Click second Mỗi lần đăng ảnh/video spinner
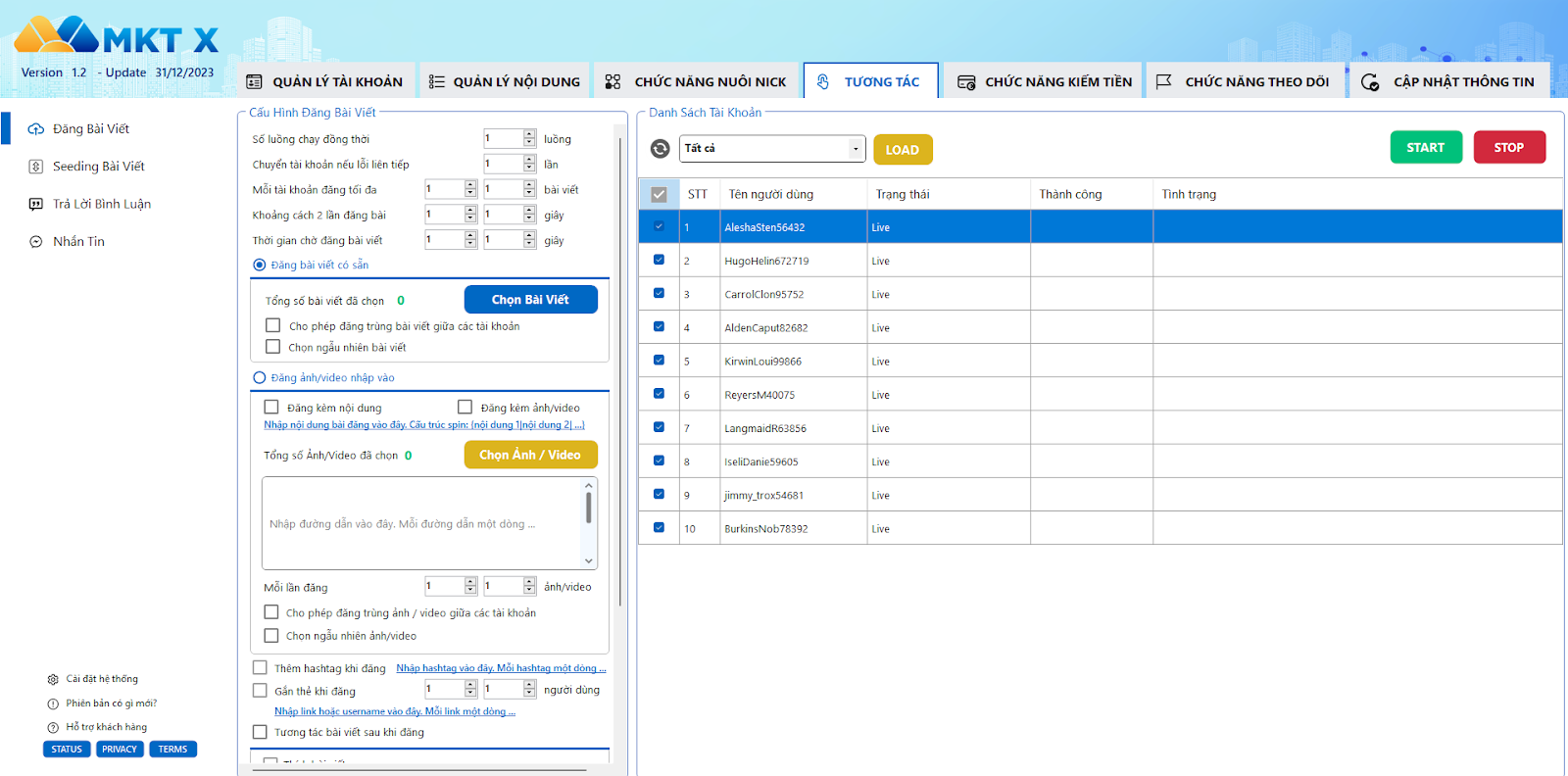Viewport: 1568px width, 776px height. point(510,586)
